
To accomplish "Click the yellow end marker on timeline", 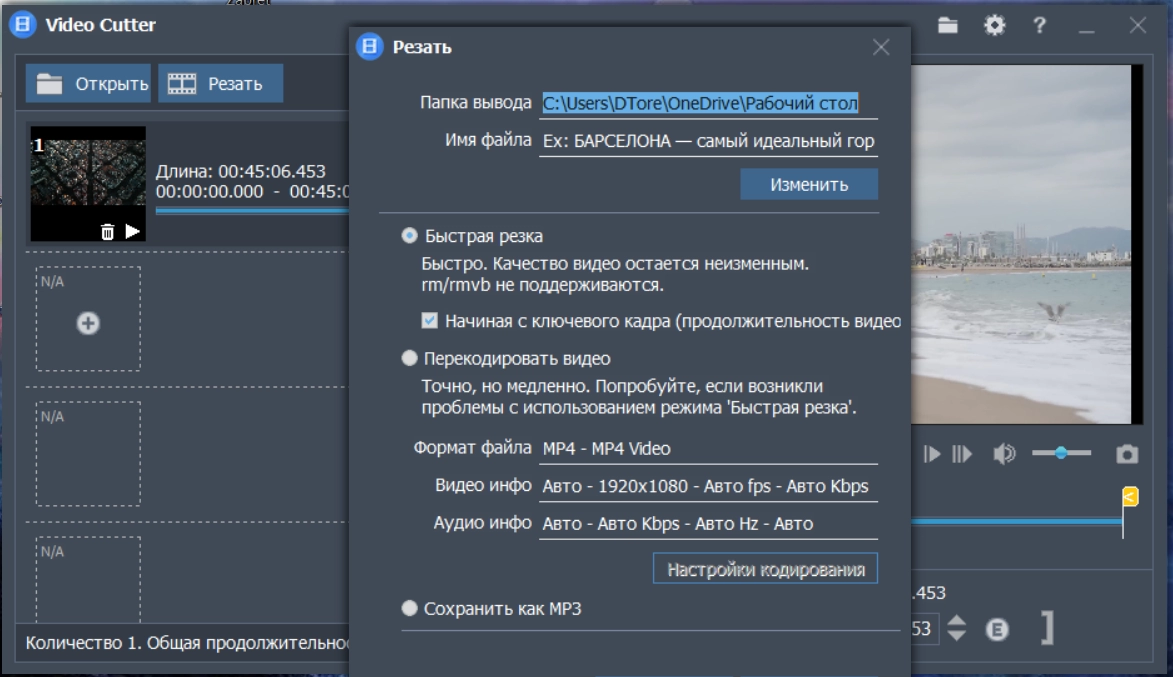I will click(1130, 497).
